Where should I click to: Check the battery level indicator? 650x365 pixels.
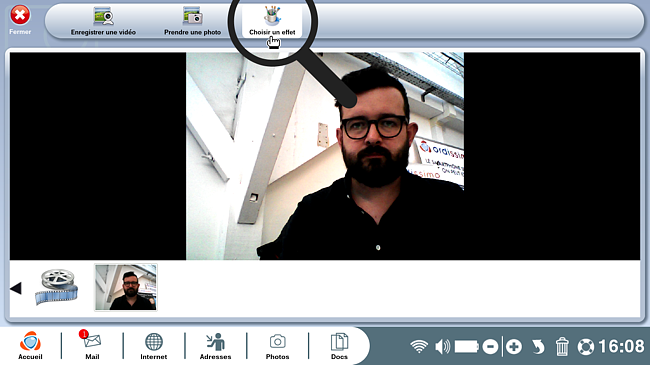[467, 346]
